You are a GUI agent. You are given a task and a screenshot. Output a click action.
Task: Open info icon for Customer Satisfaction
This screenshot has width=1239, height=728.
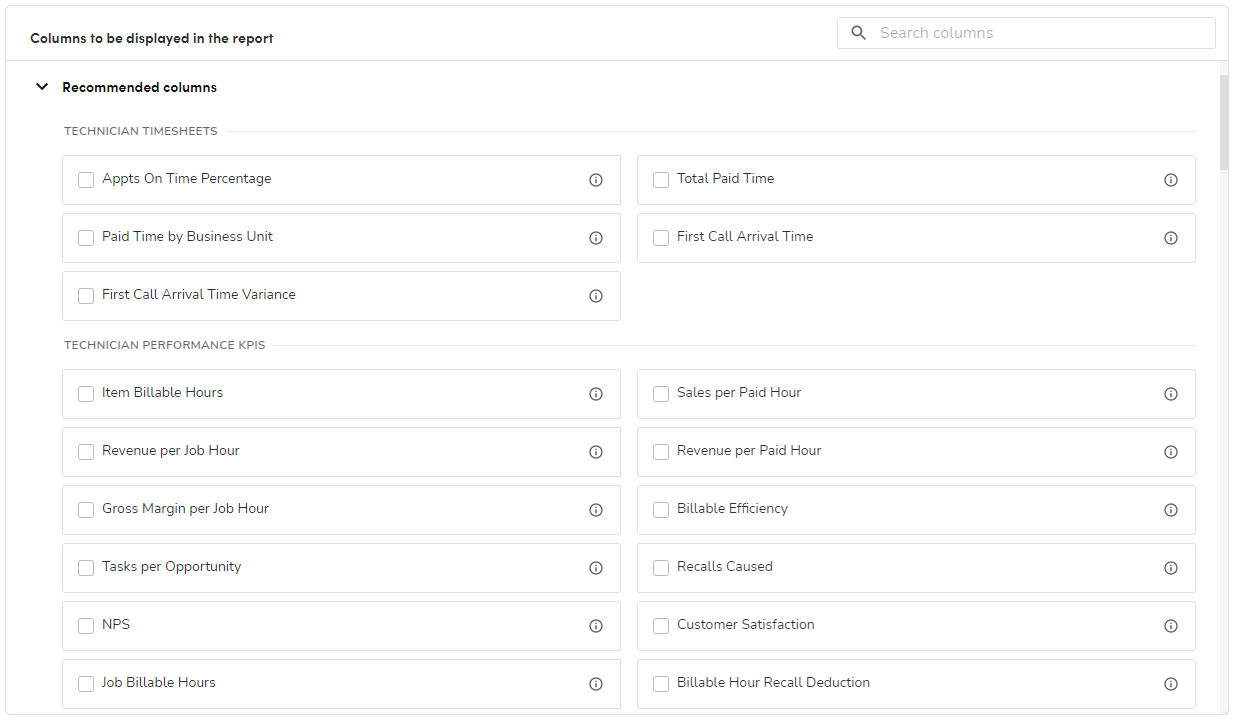tap(1171, 626)
